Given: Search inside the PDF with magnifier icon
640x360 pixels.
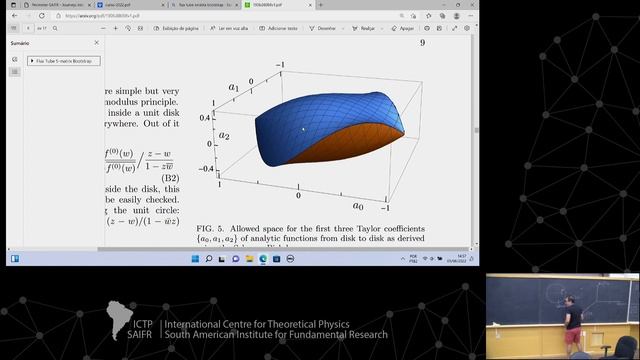Looking at the screenshot, I should (55, 28).
